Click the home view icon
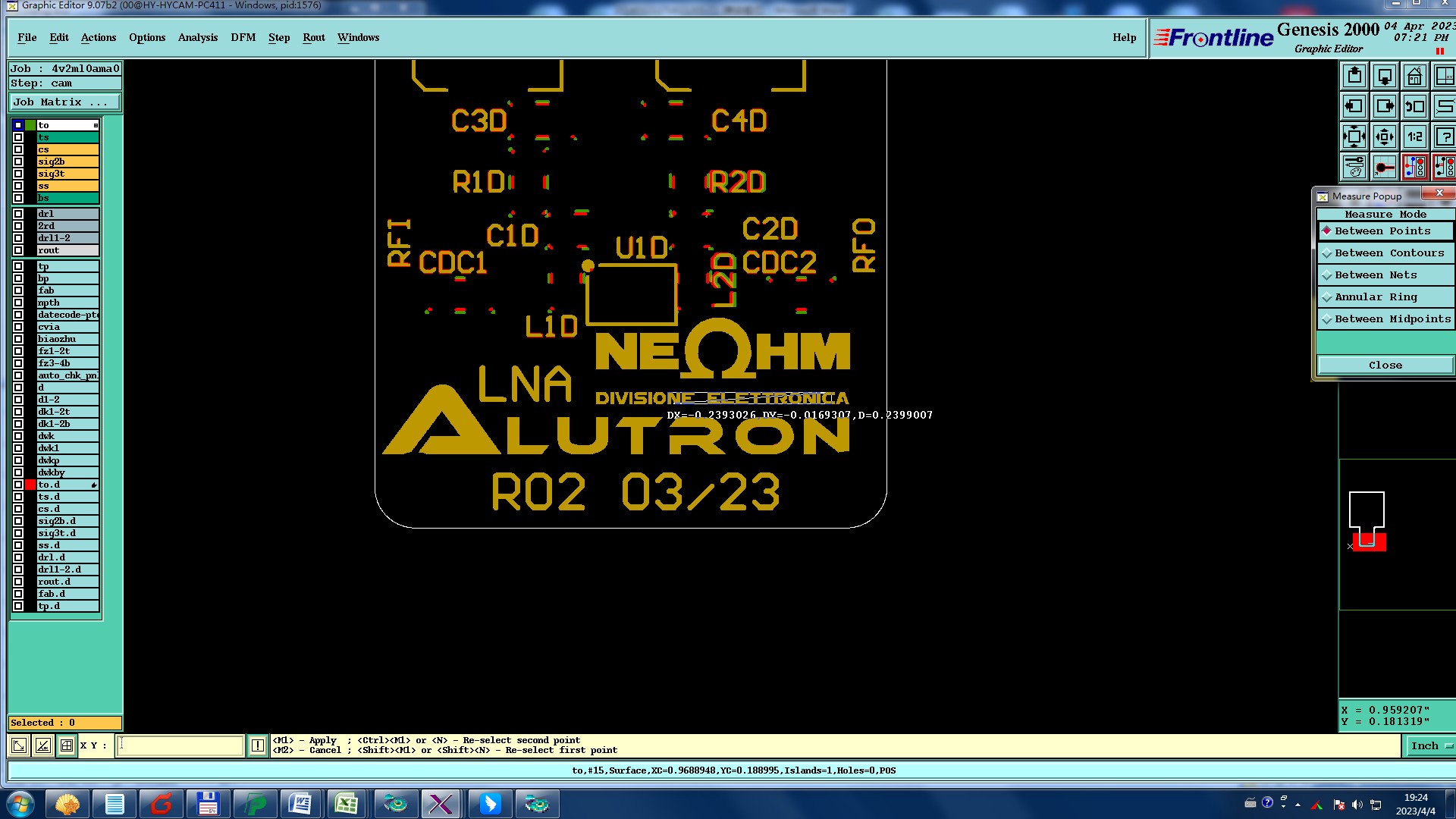 click(x=1415, y=77)
